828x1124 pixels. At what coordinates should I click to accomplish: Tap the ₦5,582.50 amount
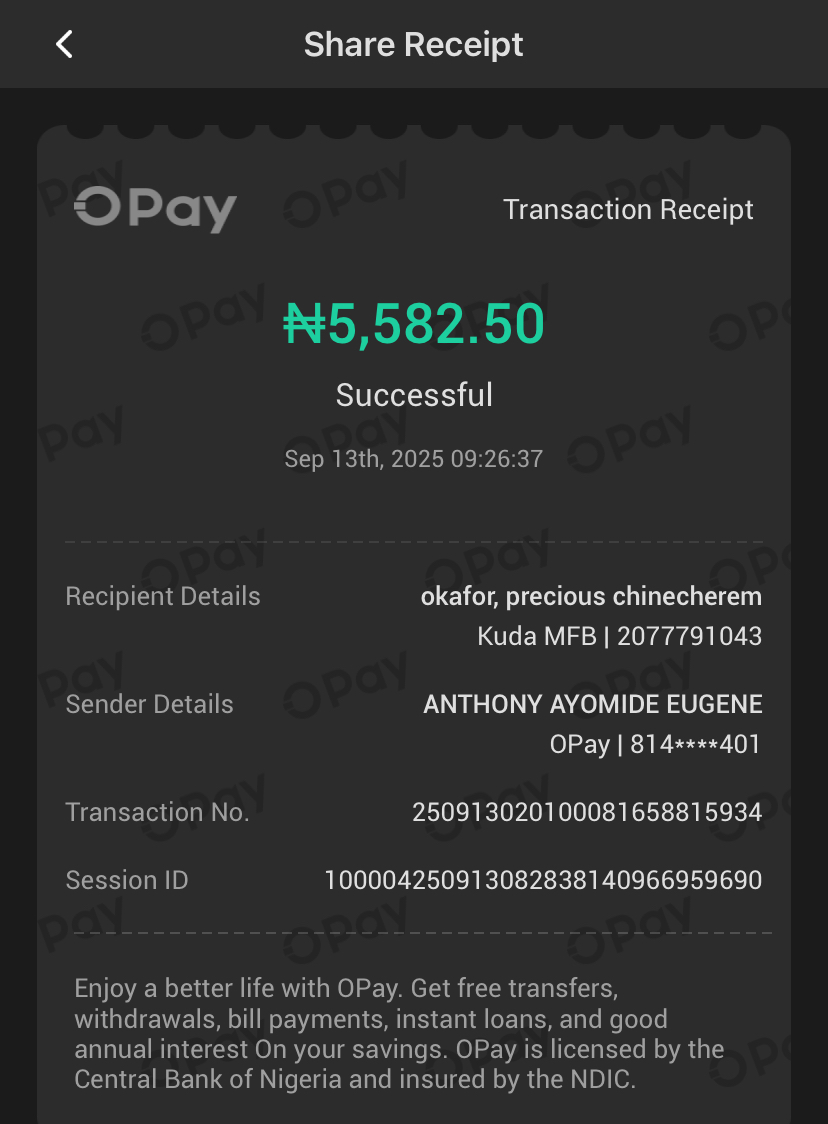414,324
